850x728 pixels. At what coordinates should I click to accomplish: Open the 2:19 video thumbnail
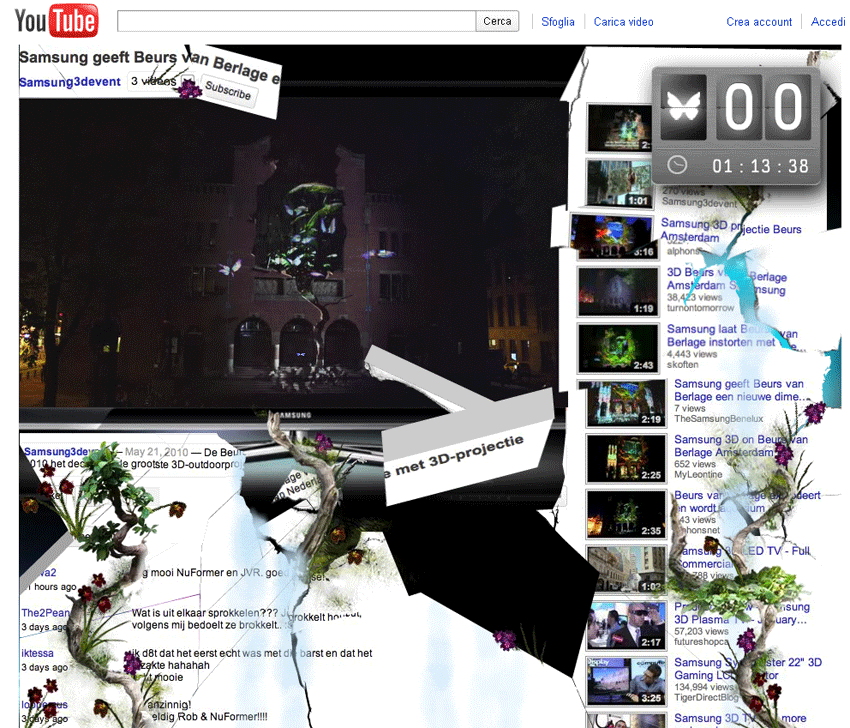625,403
